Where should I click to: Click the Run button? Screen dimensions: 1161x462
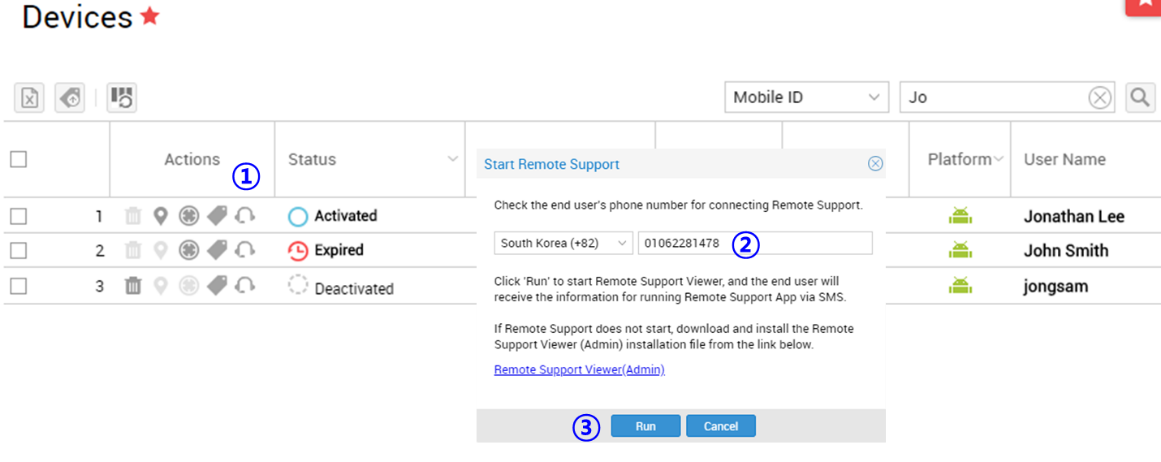[646, 426]
